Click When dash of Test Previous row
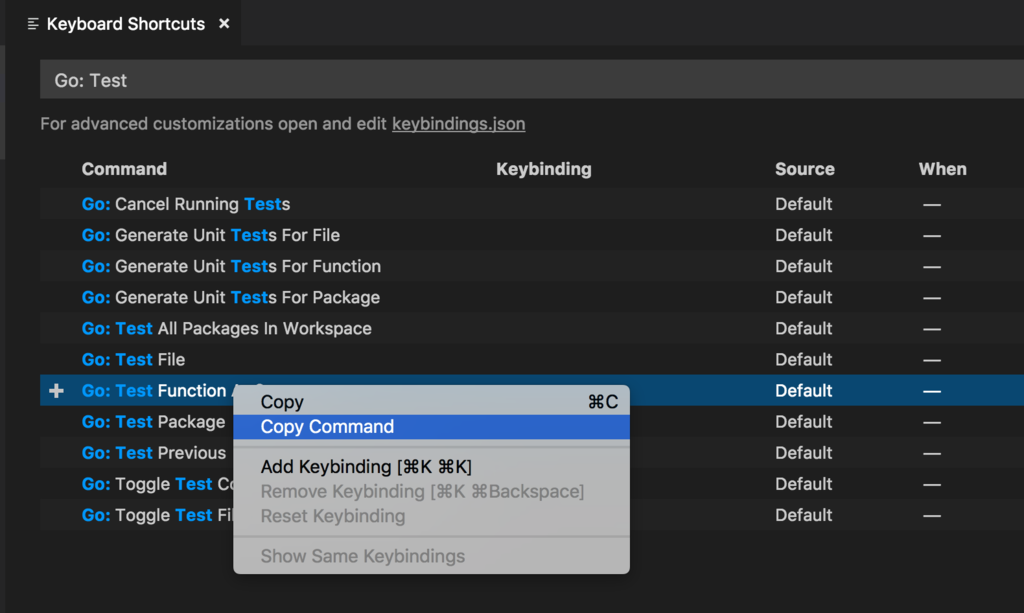The height and width of the screenshot is (613, 1024). [x=932, y=454]
